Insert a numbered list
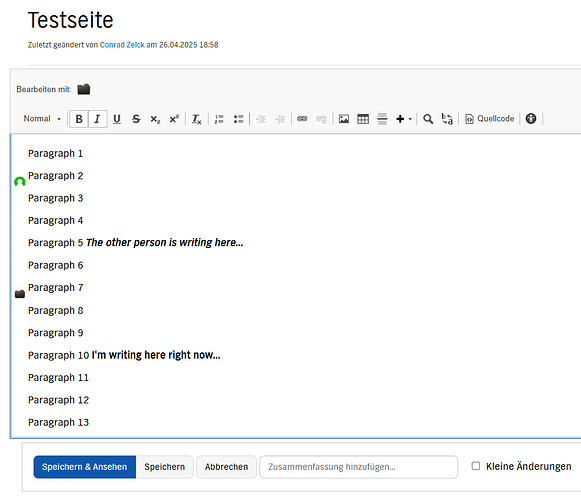The width and height of the screenshot is (581, 499). 219,119
